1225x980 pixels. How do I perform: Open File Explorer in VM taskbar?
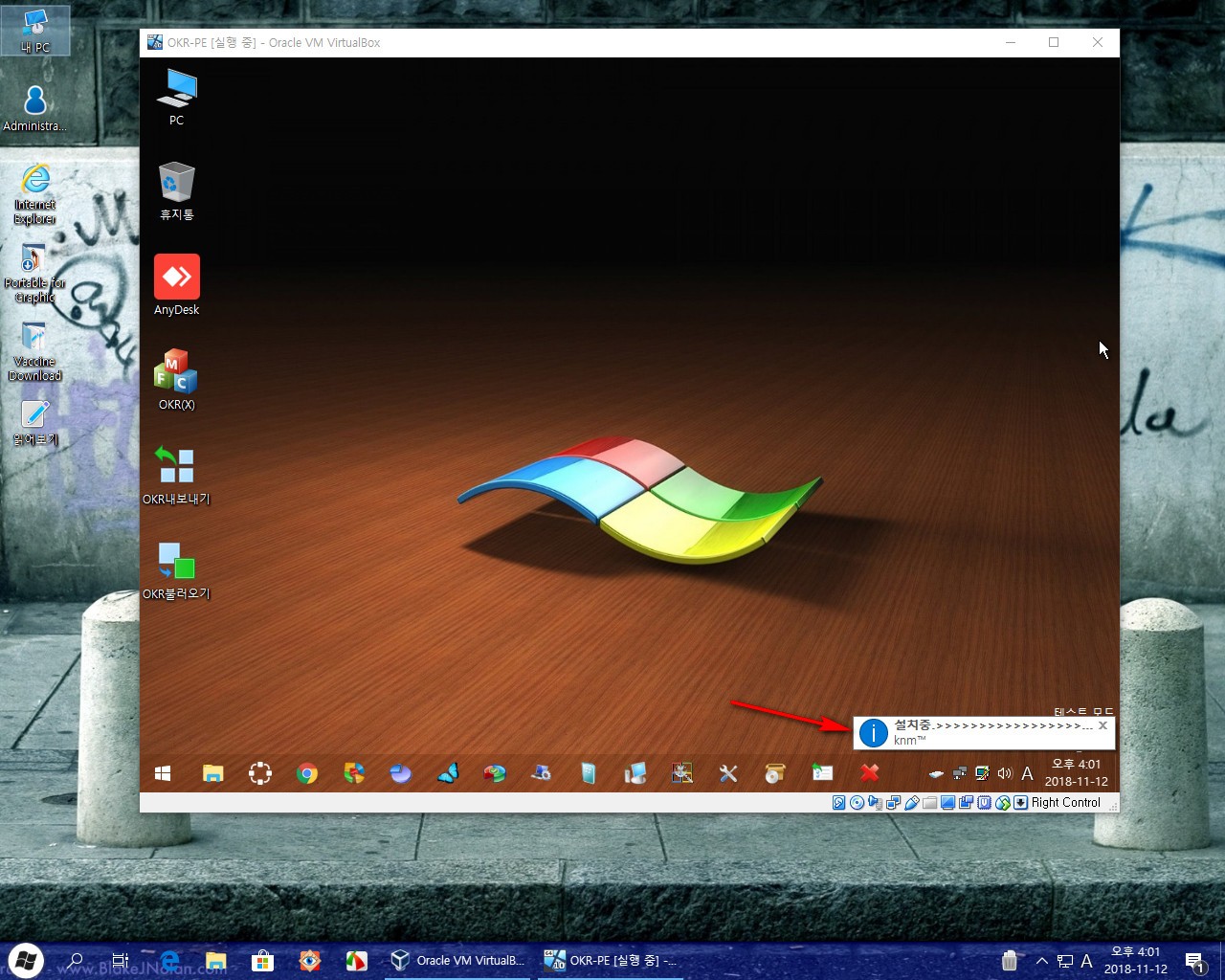click(x=212, y=773)
